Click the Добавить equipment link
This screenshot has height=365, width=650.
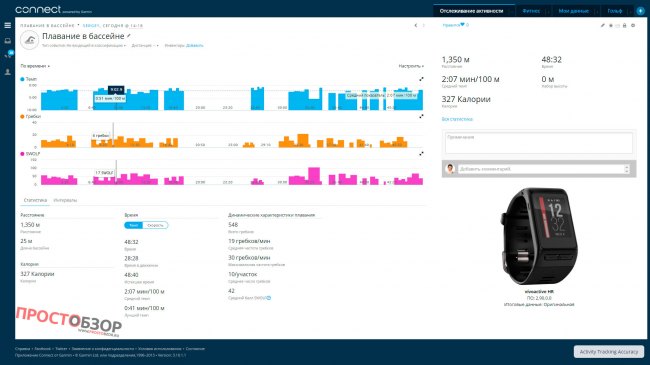pos(195,46)
